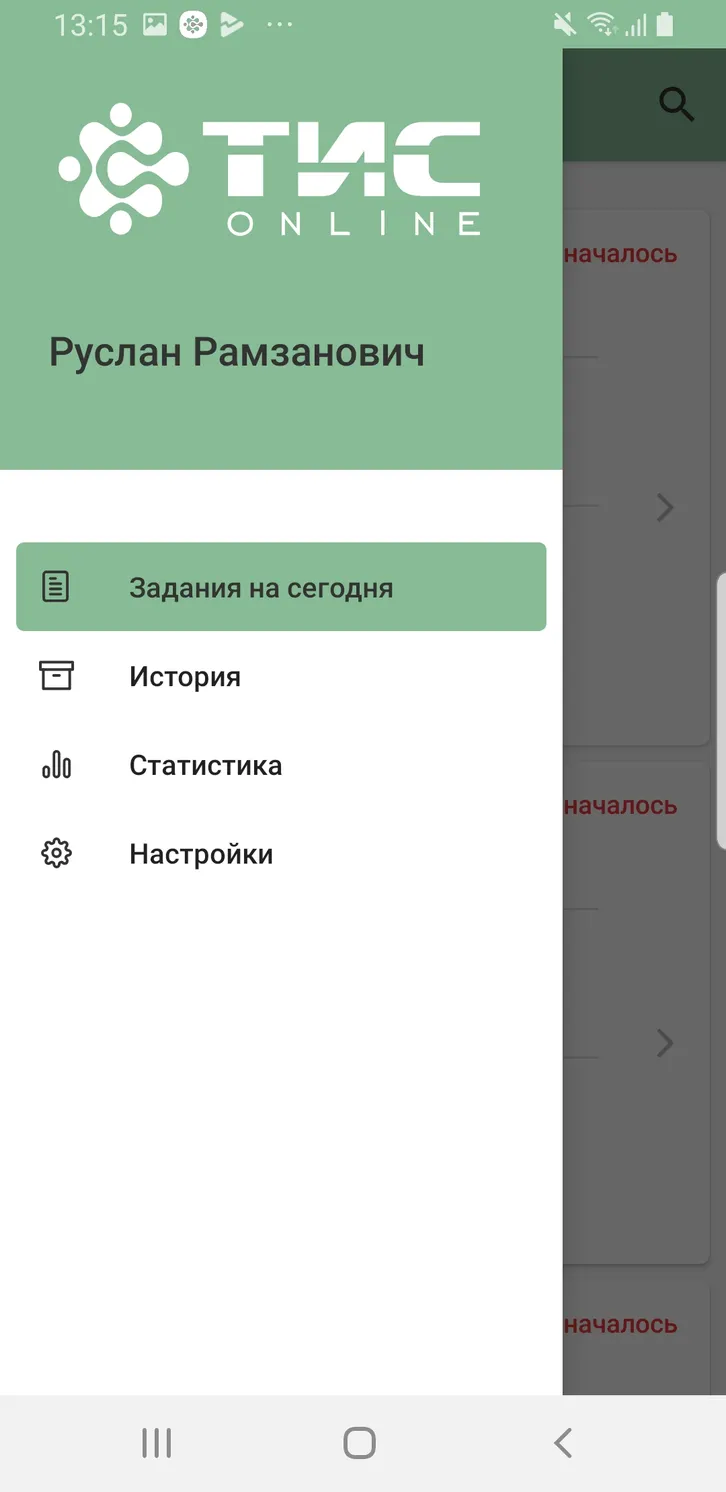
Task: Tap the battery status icon
Action: (665, 24)
